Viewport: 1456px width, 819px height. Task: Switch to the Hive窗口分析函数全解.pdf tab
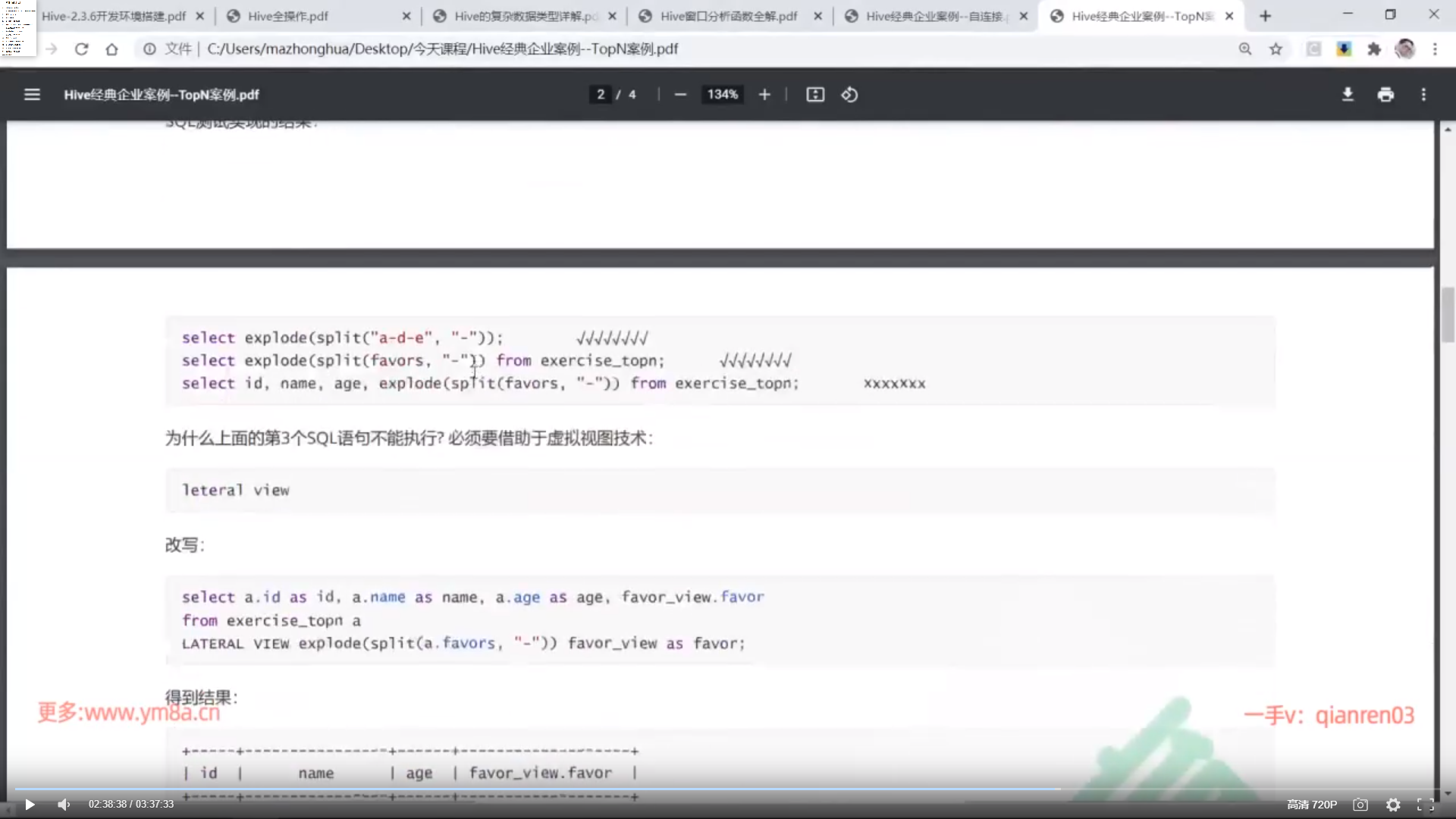(x=728, y=16)
